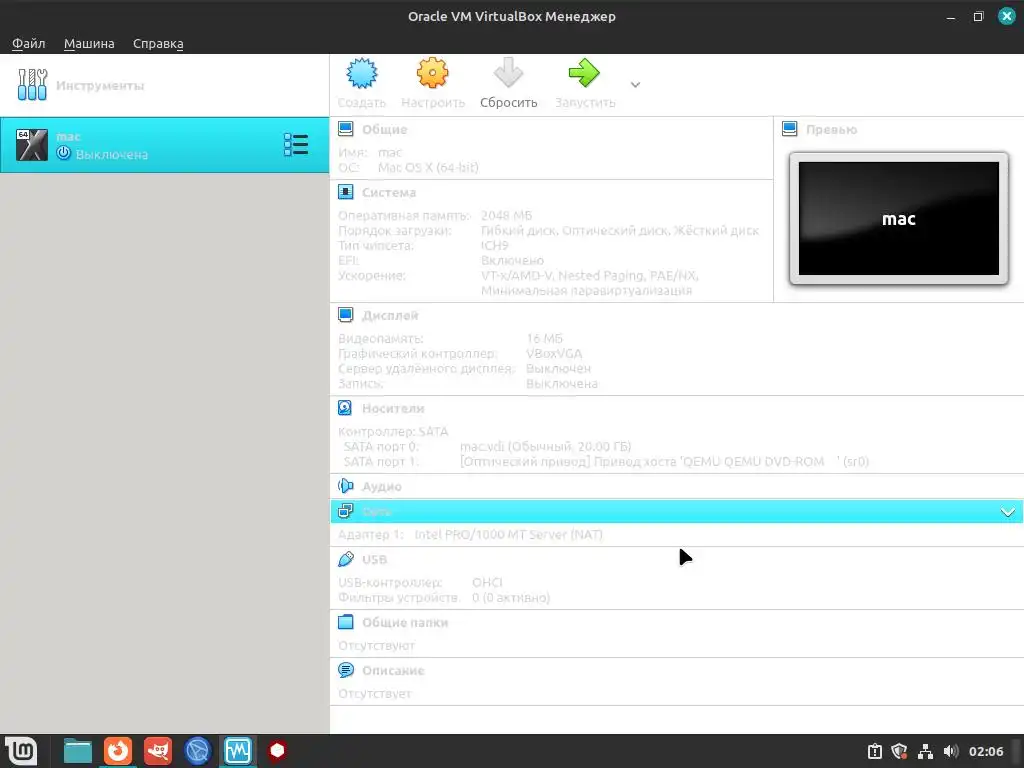The width and height of the screenshot is (1024, 768).
Task: Click the Mac OS X 64 icon
Action: pyautogui.click(x=32, y=145)
